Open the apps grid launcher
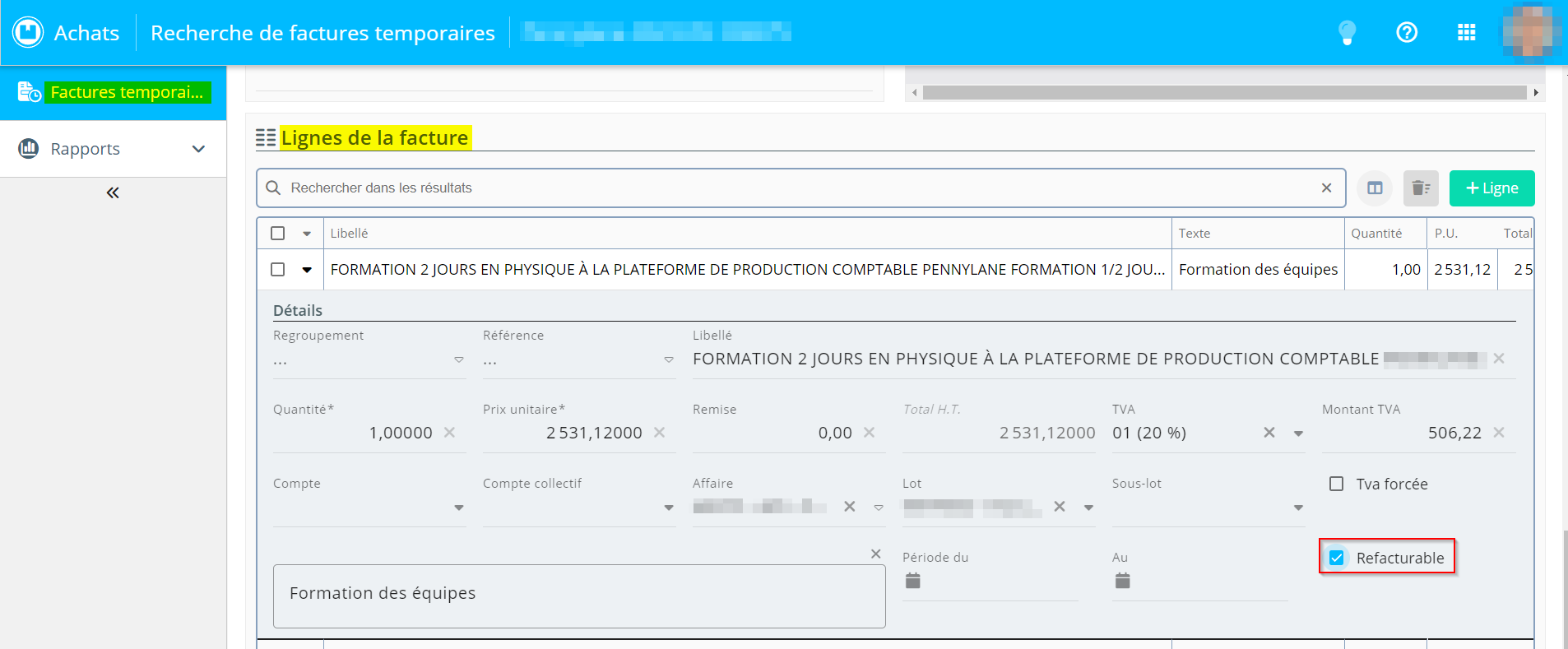Image resolution: width=1568 pixels, height=649 pixels. 1466,33
